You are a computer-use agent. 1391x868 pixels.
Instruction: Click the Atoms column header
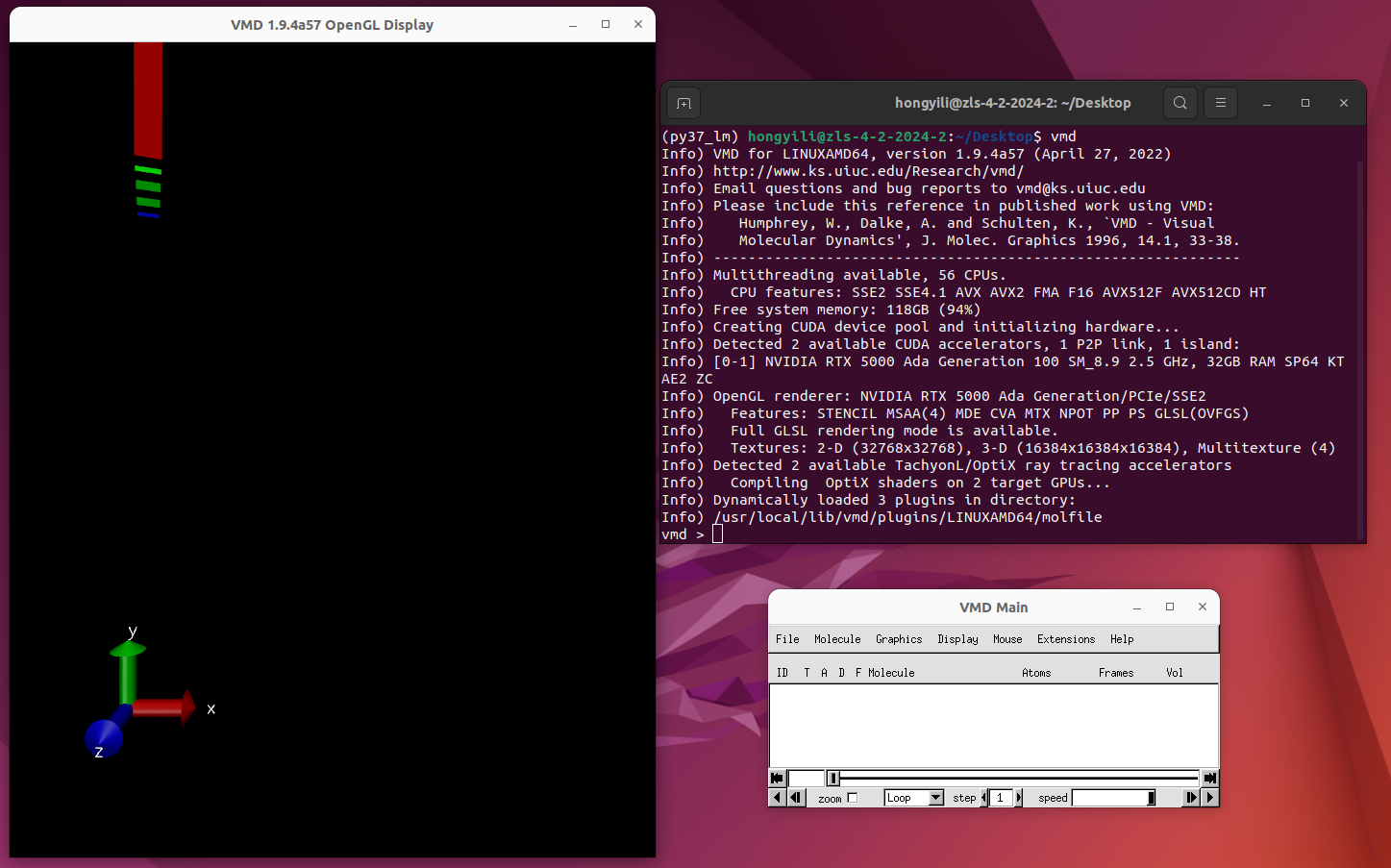pos(1036,673)
